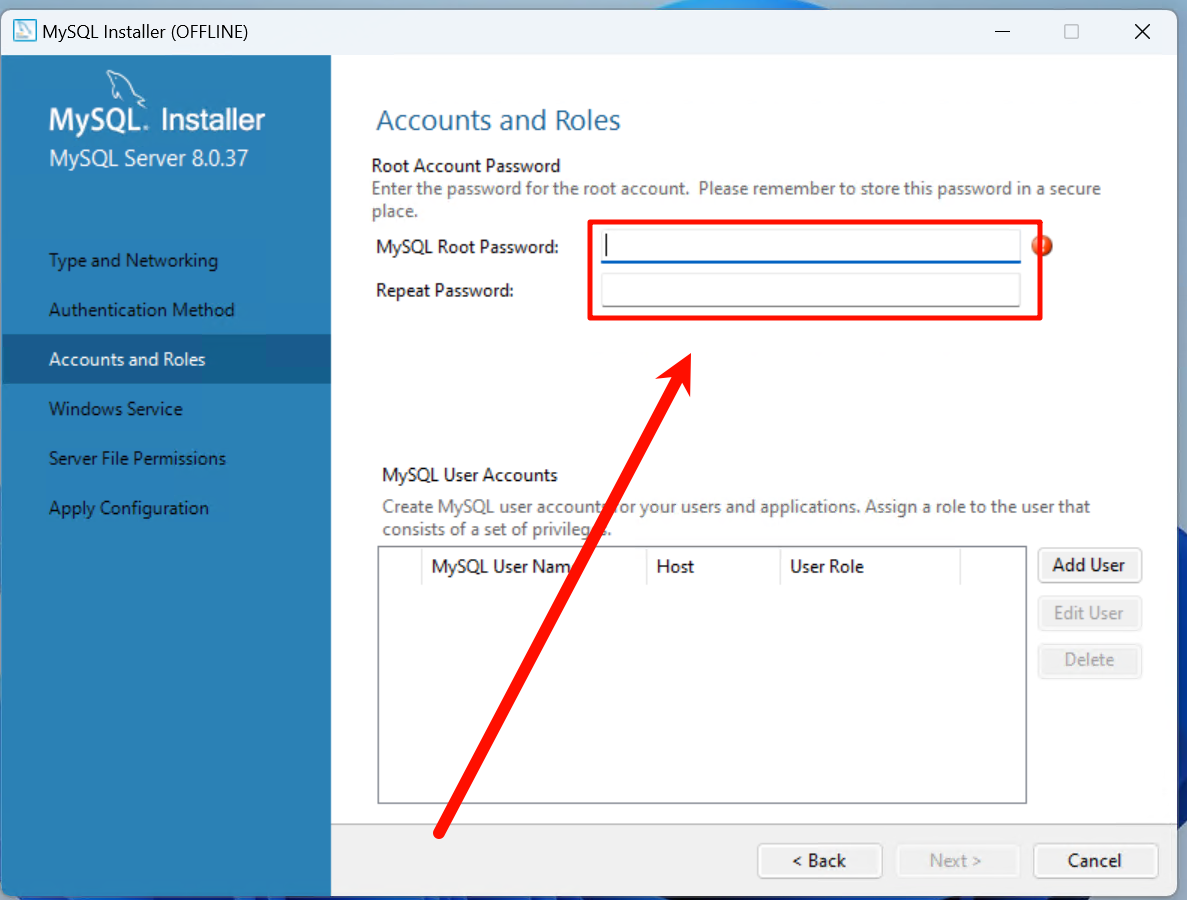Image resolution: width=1187 pixels, height=900 pixels.
Task: Click the MySQL User Accounts label
Action: [x=469, y=475]
